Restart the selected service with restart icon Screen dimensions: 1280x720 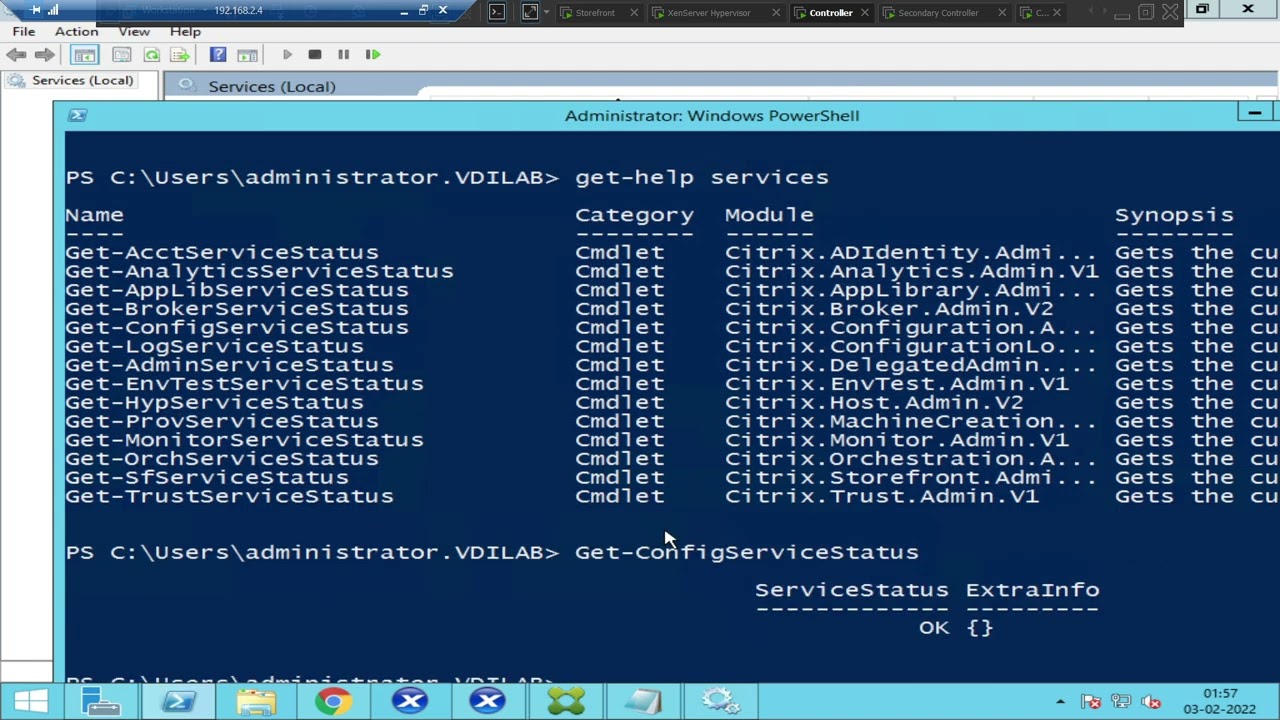[x=373, y=55]
